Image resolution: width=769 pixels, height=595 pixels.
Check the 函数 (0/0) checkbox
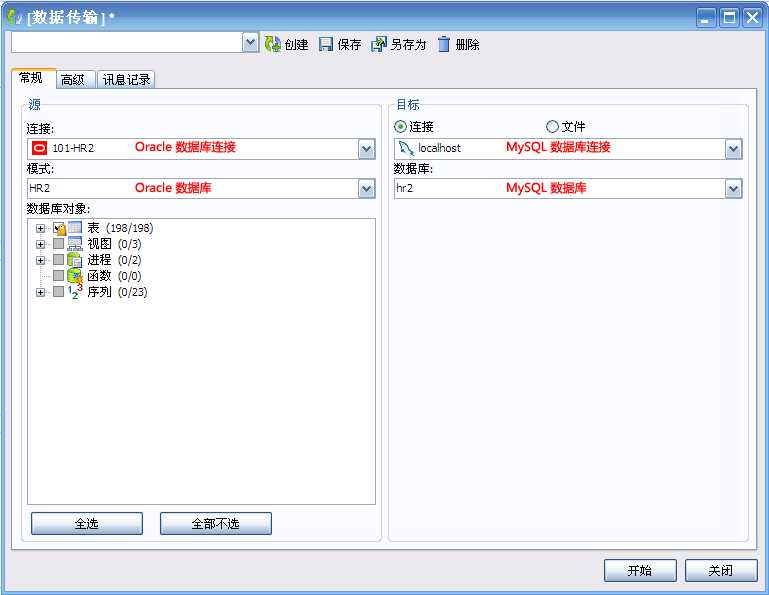(58, 276)
